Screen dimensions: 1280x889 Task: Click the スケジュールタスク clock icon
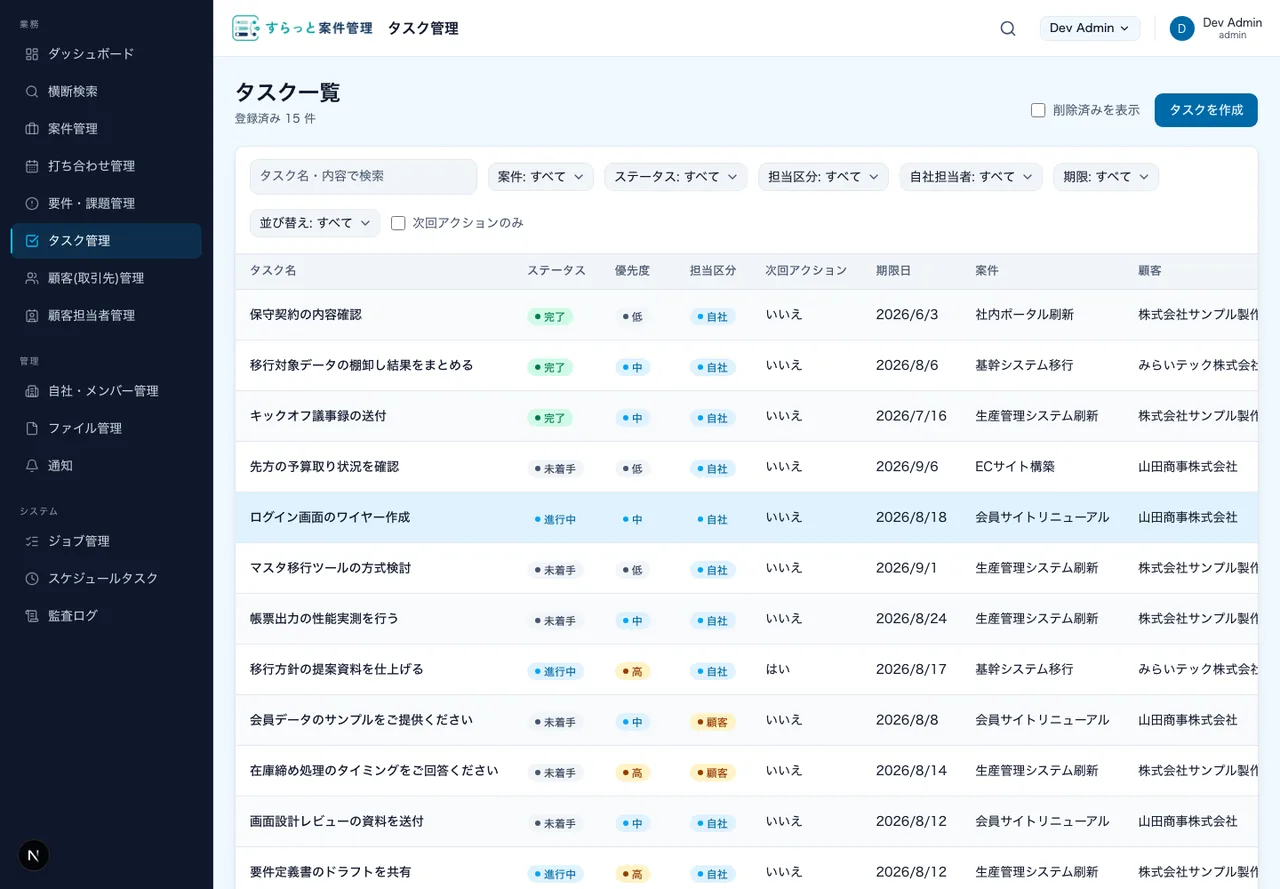(32, 578)
